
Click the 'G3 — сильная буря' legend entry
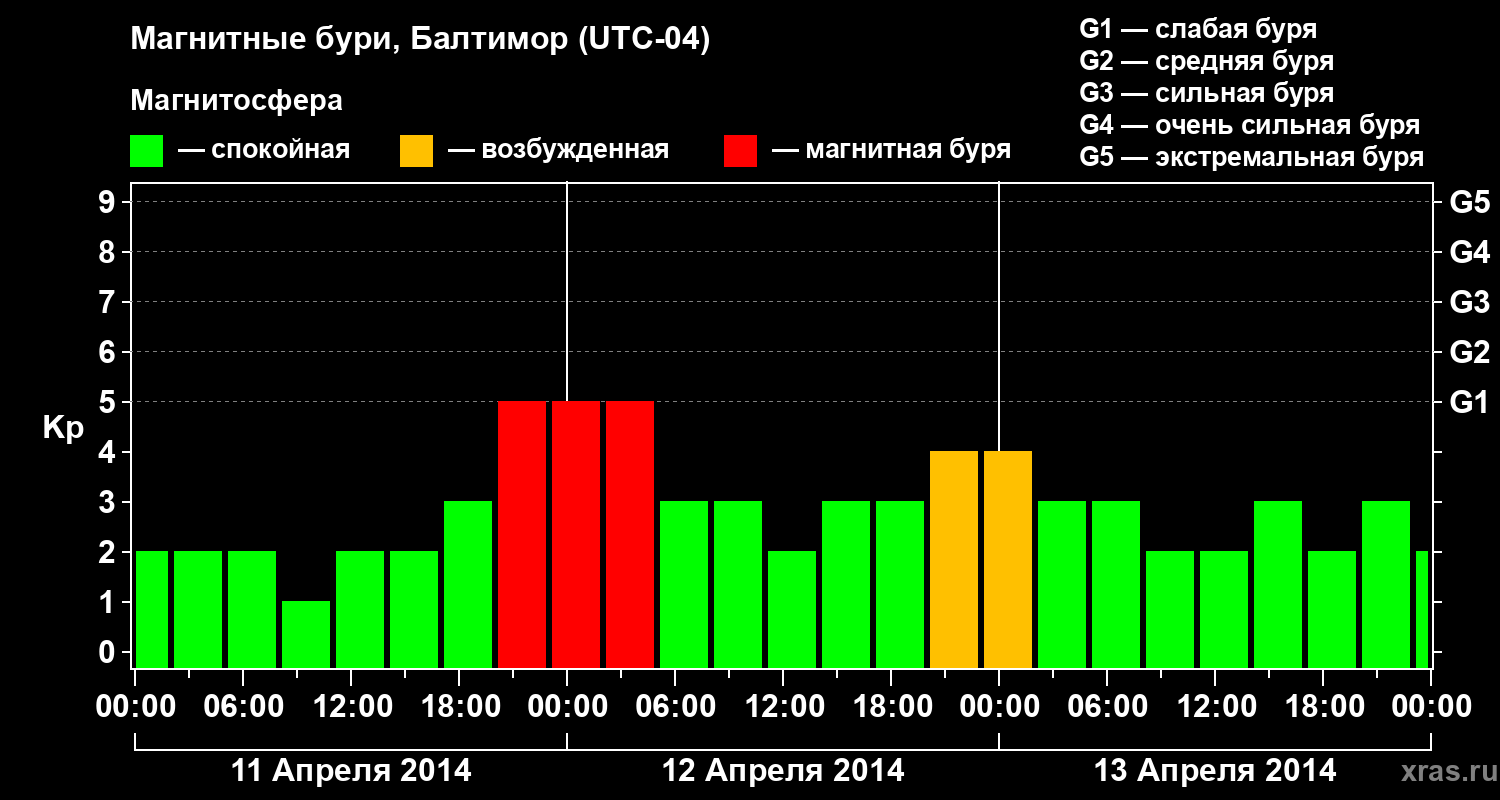coord(1206,93)
